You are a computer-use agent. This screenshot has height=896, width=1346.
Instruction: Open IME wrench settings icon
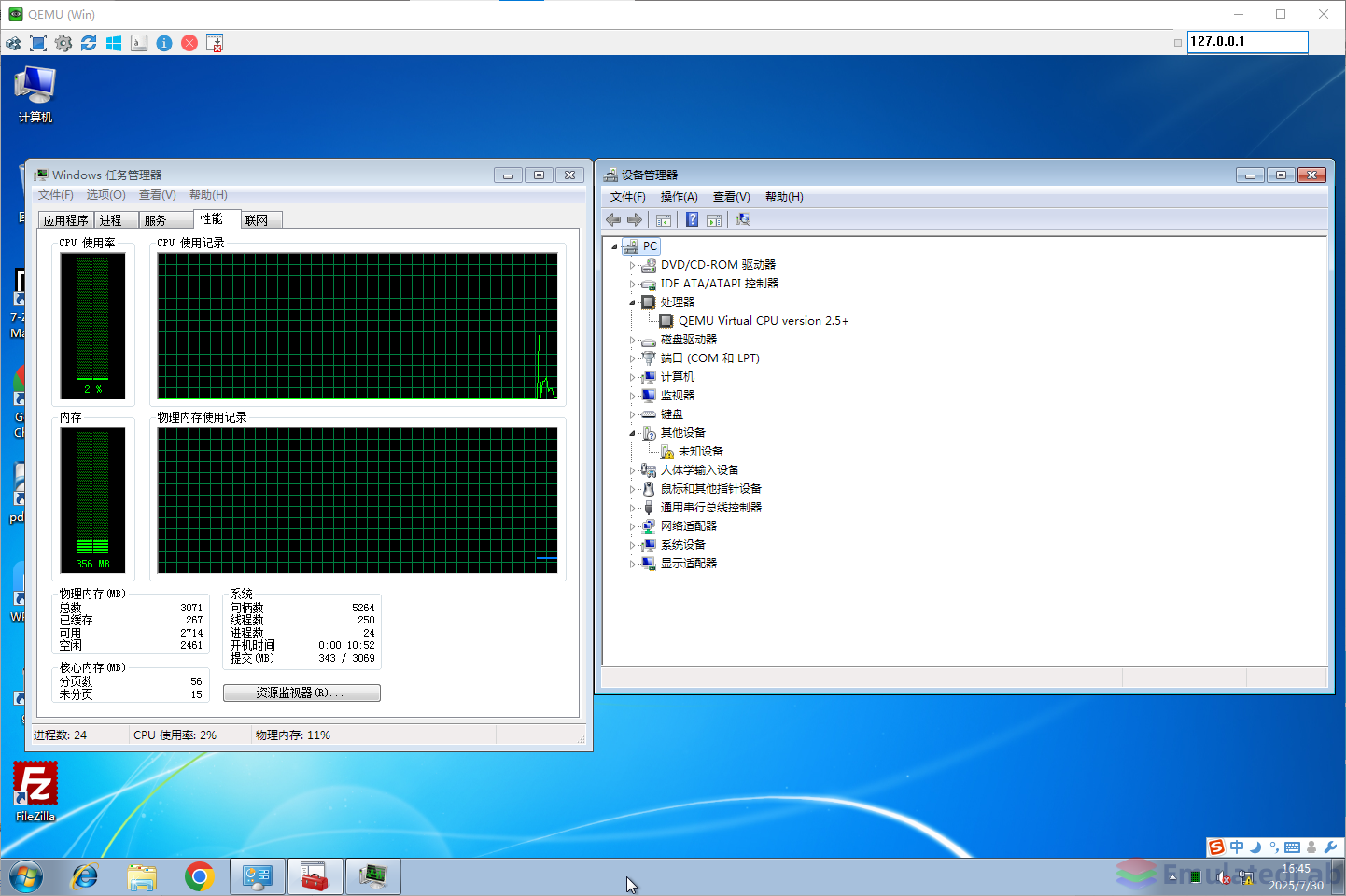(x=1331, y=847)
